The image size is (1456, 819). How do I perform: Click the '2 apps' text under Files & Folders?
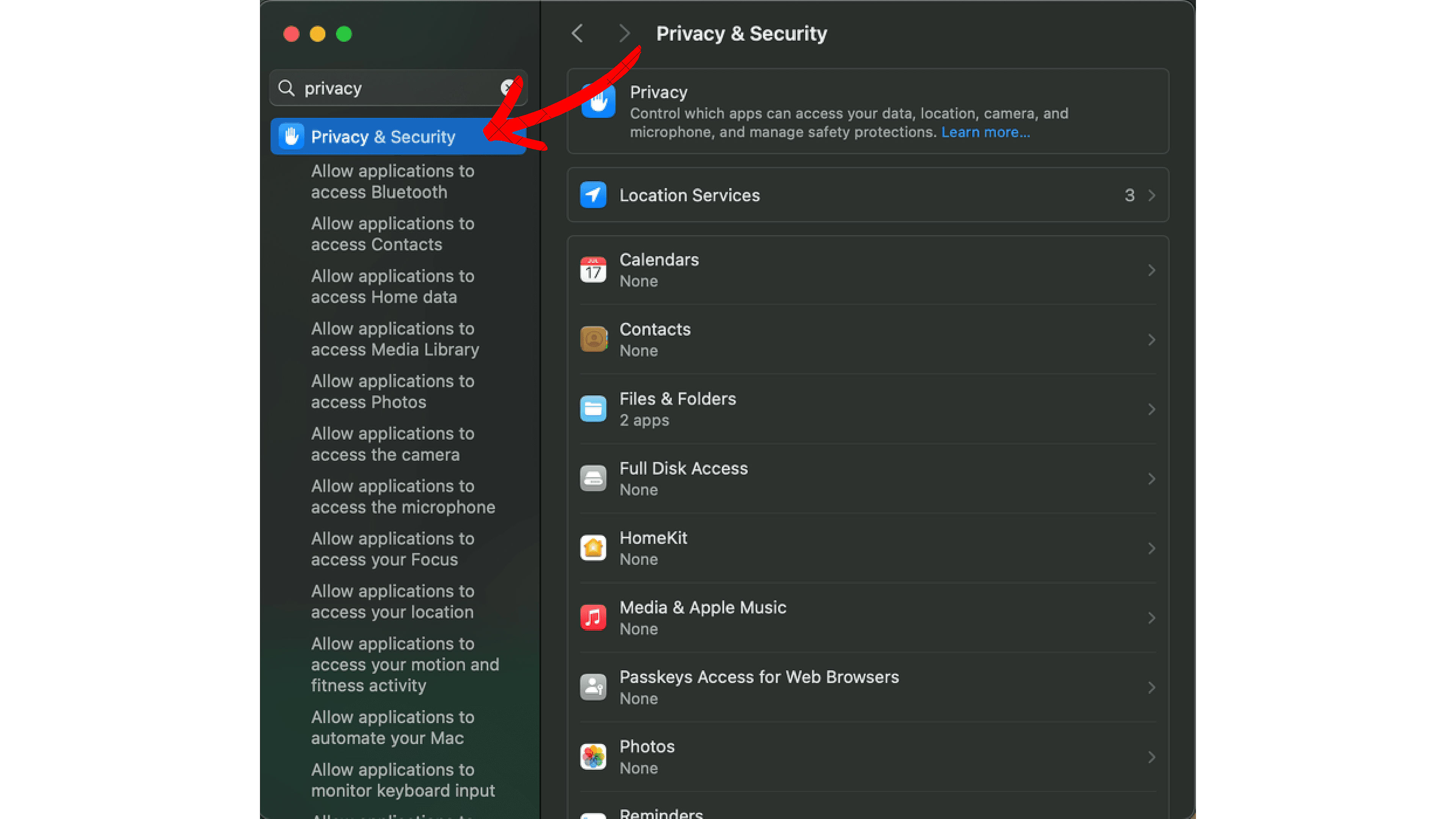644,420
